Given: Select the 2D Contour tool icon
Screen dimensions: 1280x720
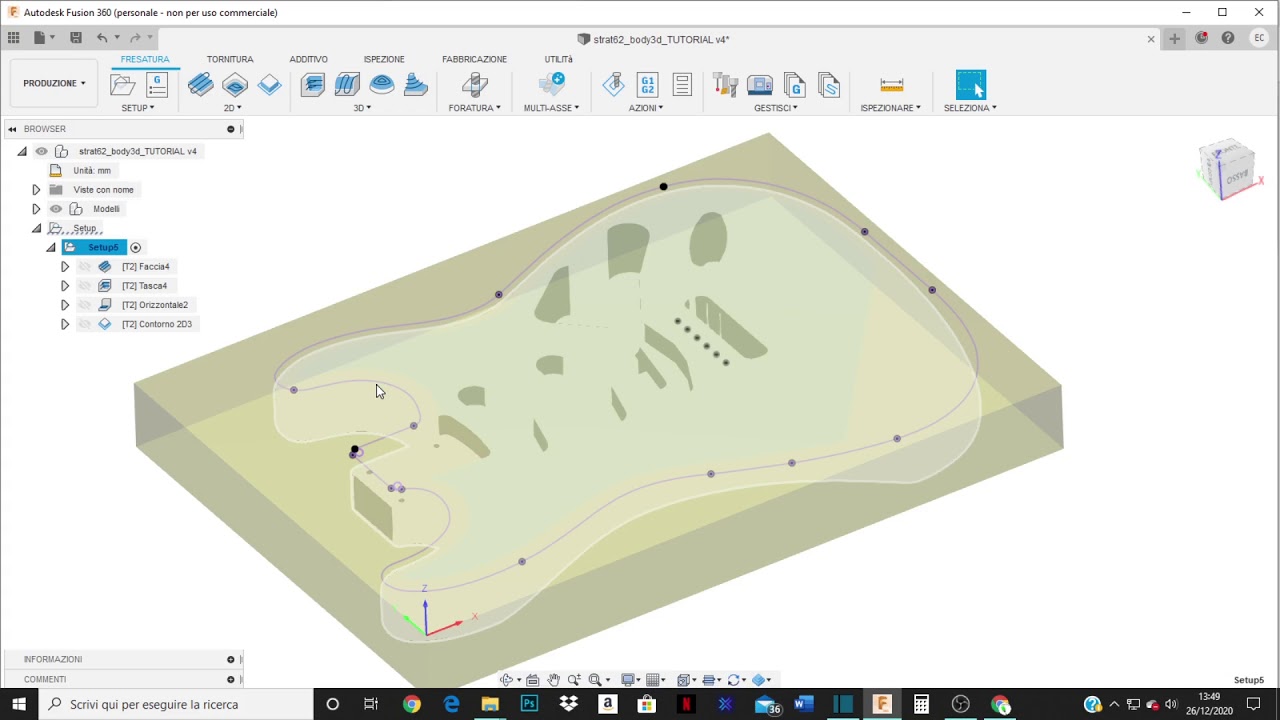Looking at the screenshot, I should point(269,85).
